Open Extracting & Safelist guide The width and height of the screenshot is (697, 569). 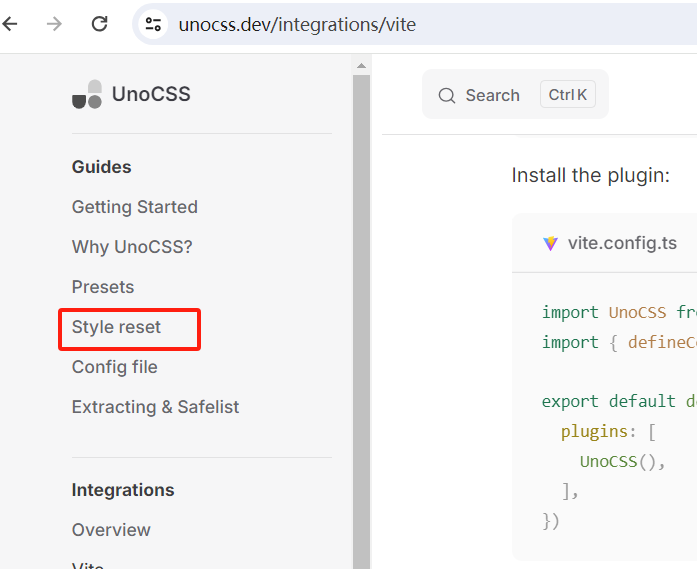pyautogui.click(x=156, y=407)
